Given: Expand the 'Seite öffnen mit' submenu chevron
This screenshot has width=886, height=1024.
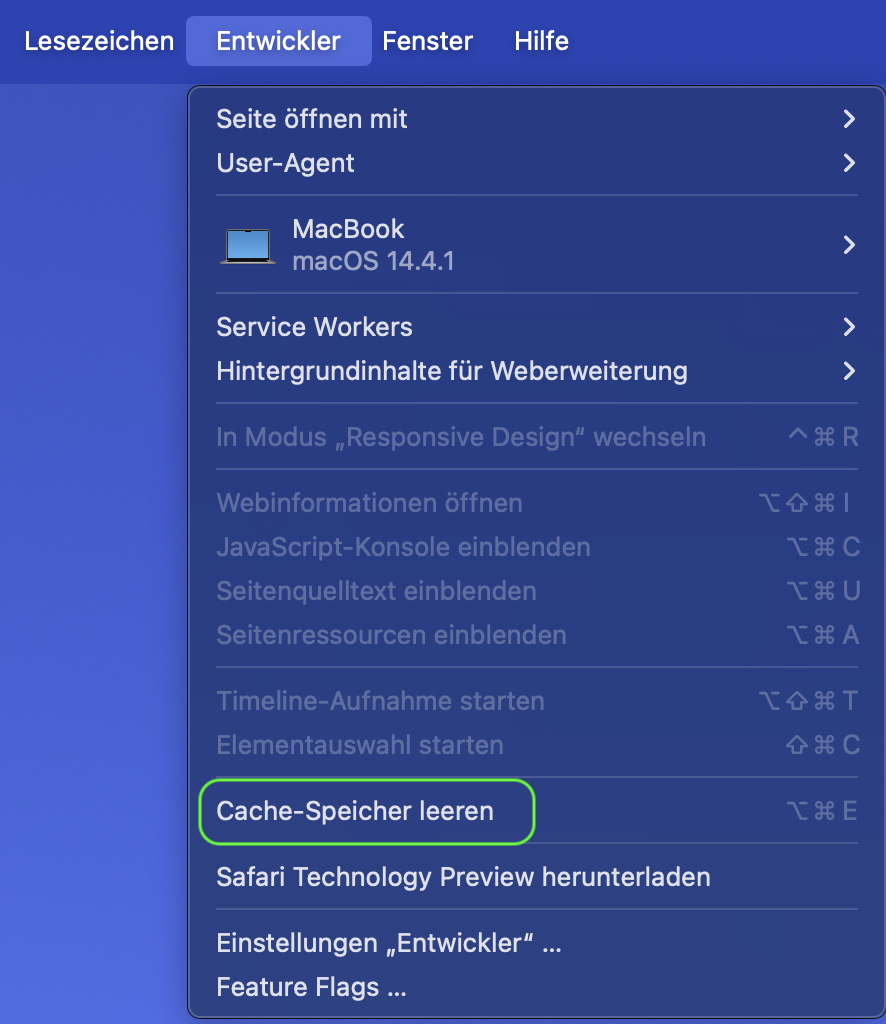Looking at the screenshot, I should click(x=849, y=119).
